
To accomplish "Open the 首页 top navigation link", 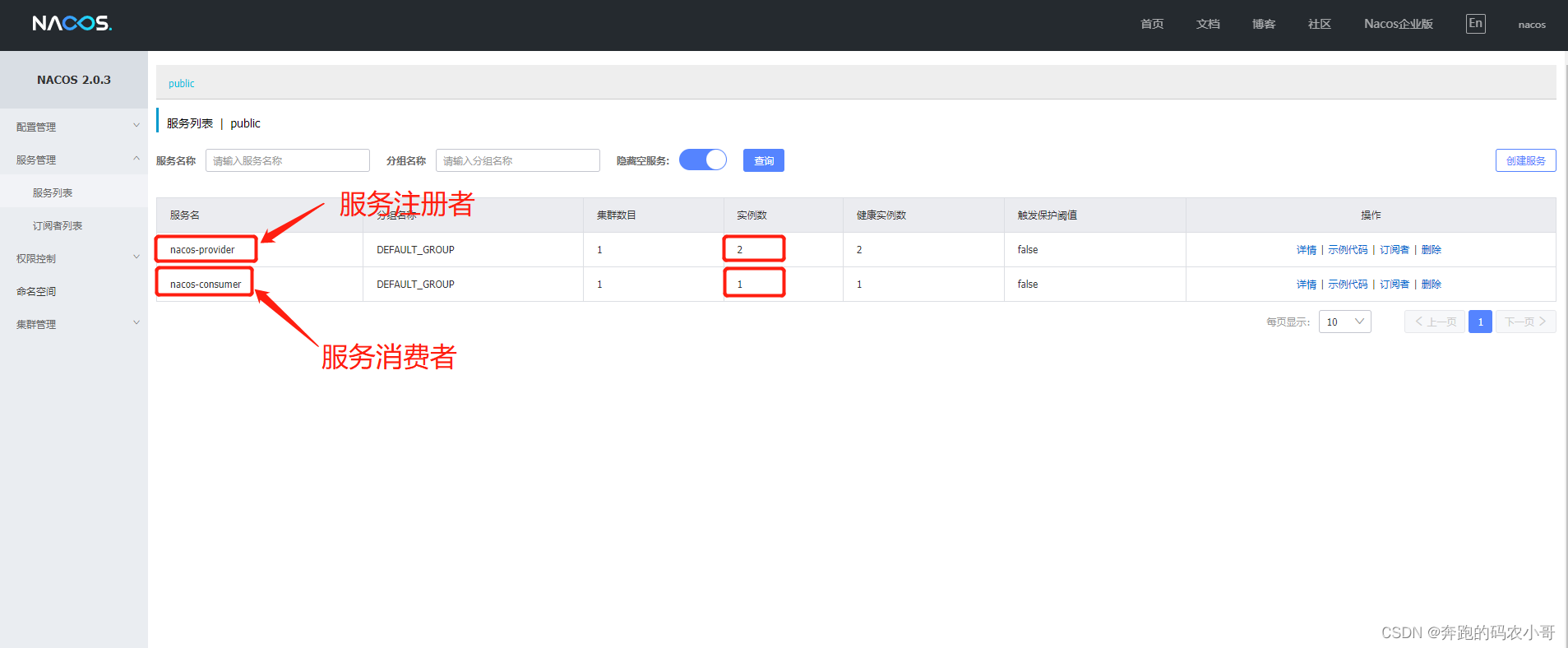I will pos(1152,24).
